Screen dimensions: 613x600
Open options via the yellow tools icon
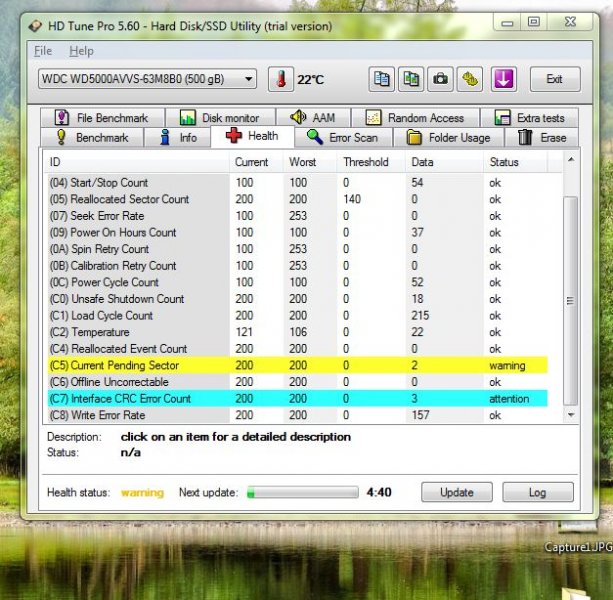tap(470, 79)
